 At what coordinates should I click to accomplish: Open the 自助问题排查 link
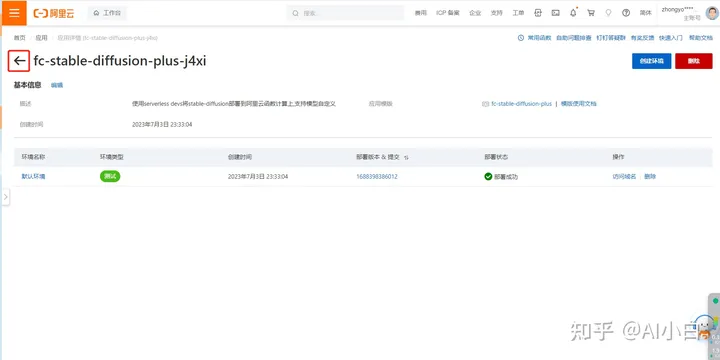tap(574, 38)
